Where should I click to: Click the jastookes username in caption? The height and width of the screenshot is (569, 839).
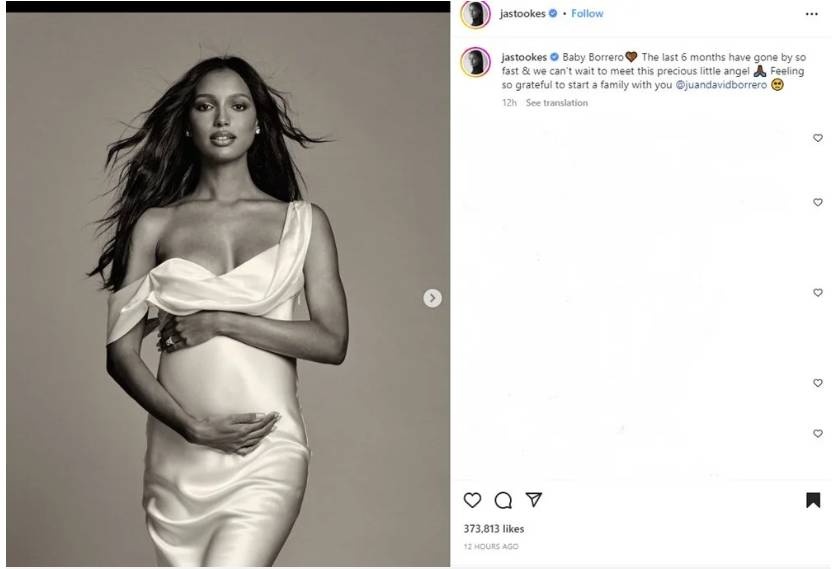click(524, 57)
